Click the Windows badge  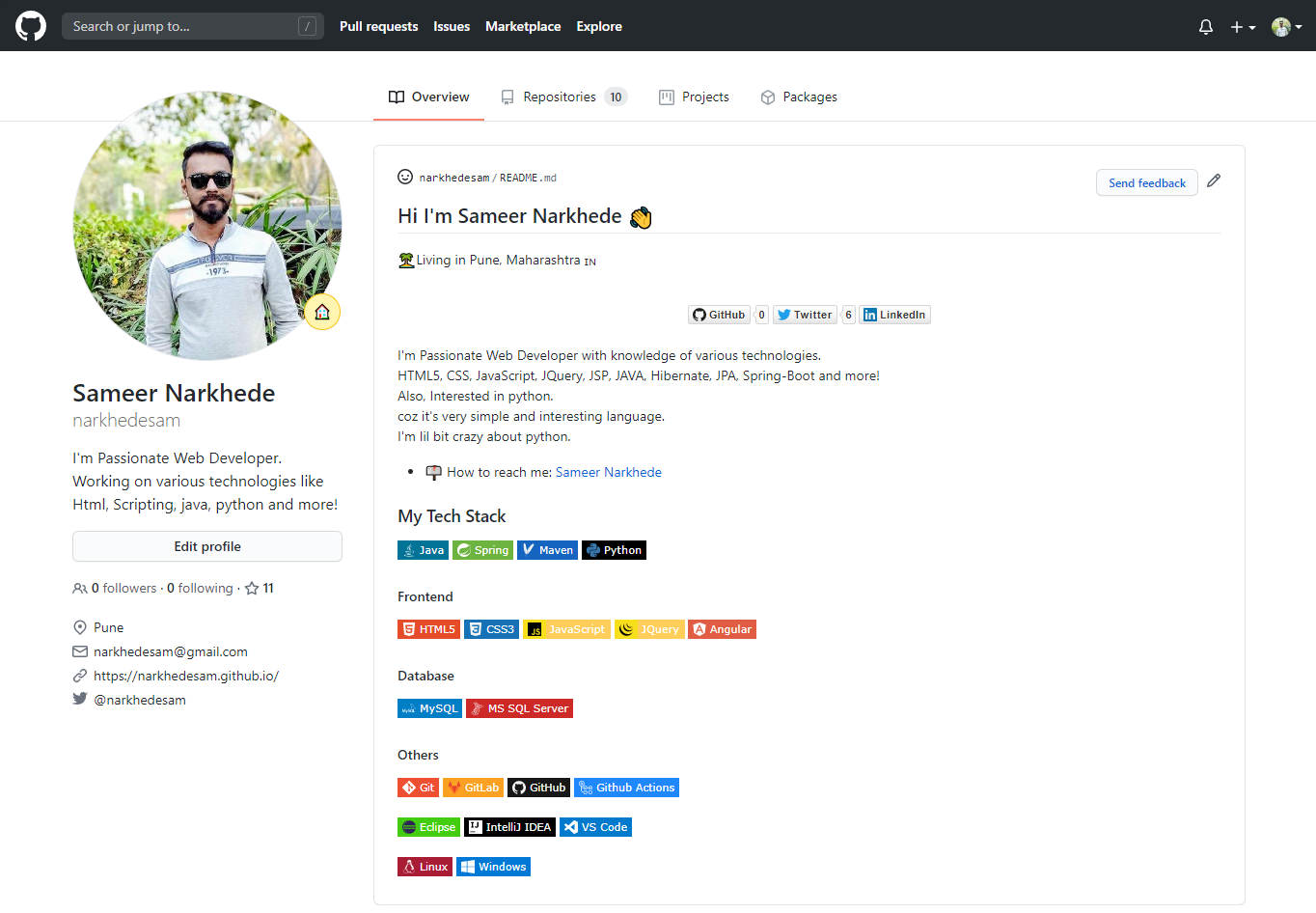[x=493, y=867]
